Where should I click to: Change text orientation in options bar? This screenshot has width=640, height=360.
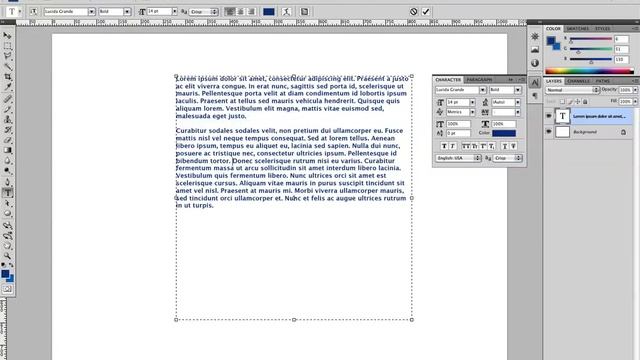tap(33, 12)
